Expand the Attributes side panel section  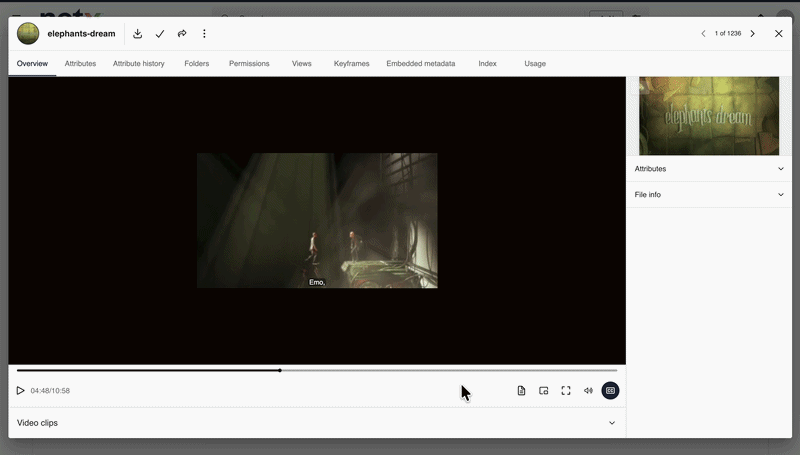[x=709, y=169]
